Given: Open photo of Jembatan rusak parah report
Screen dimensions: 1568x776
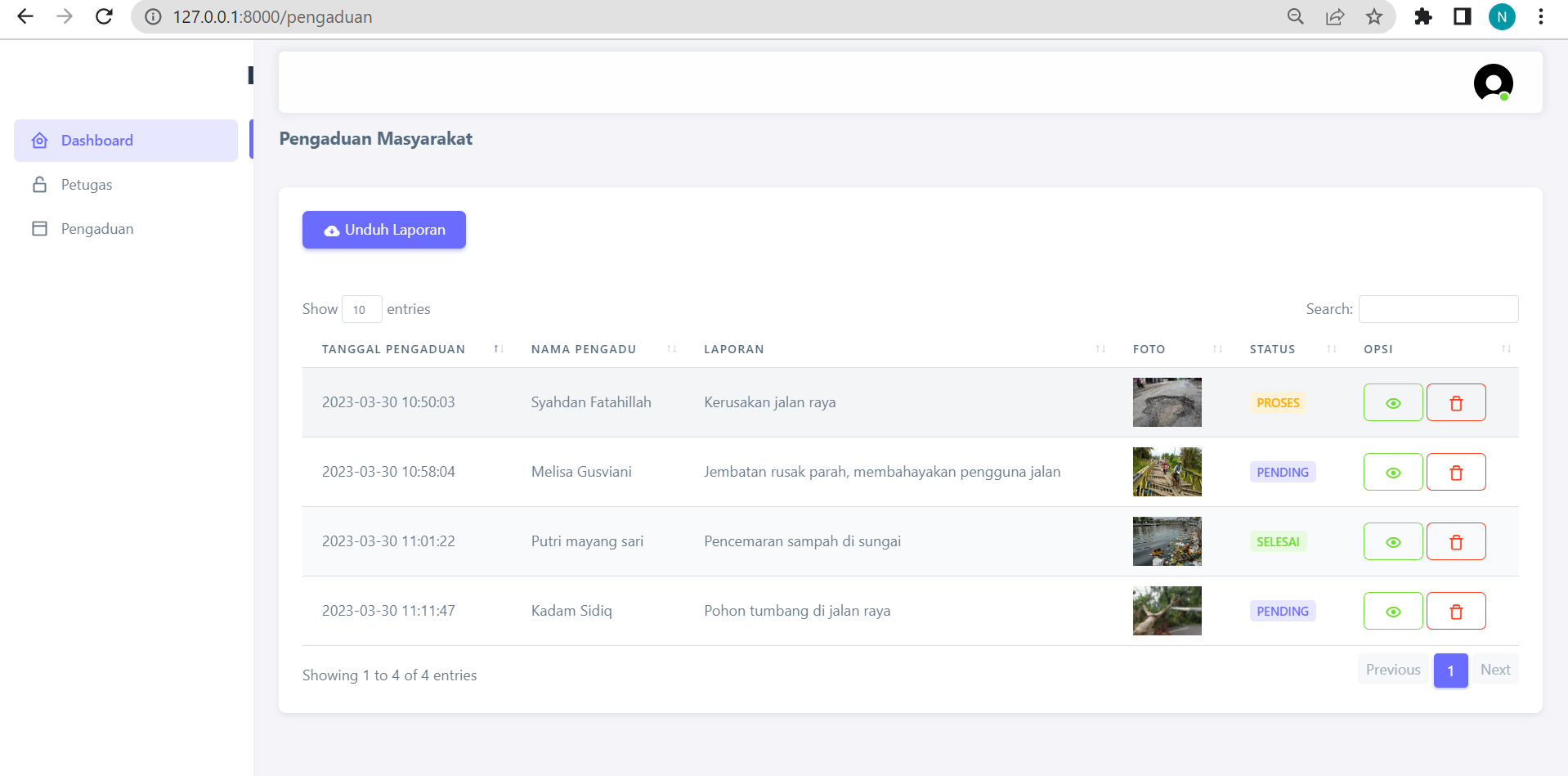Looking at the screenshot, I should pos(1167,472).
